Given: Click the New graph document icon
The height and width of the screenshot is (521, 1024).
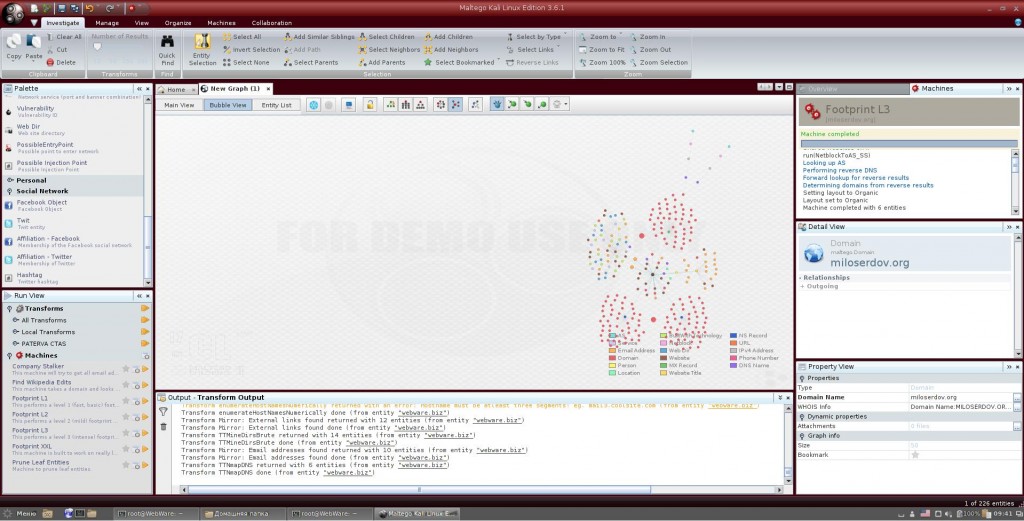Looking at the screenshot, I should pyautogui.click(x=33, y=8).
